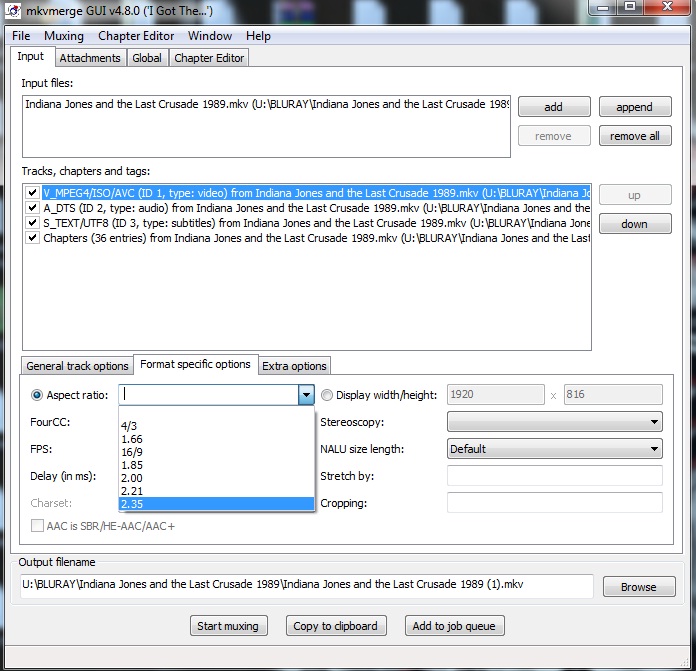
Task: Select the Display width/height radio button
Action: pos(327,395)
